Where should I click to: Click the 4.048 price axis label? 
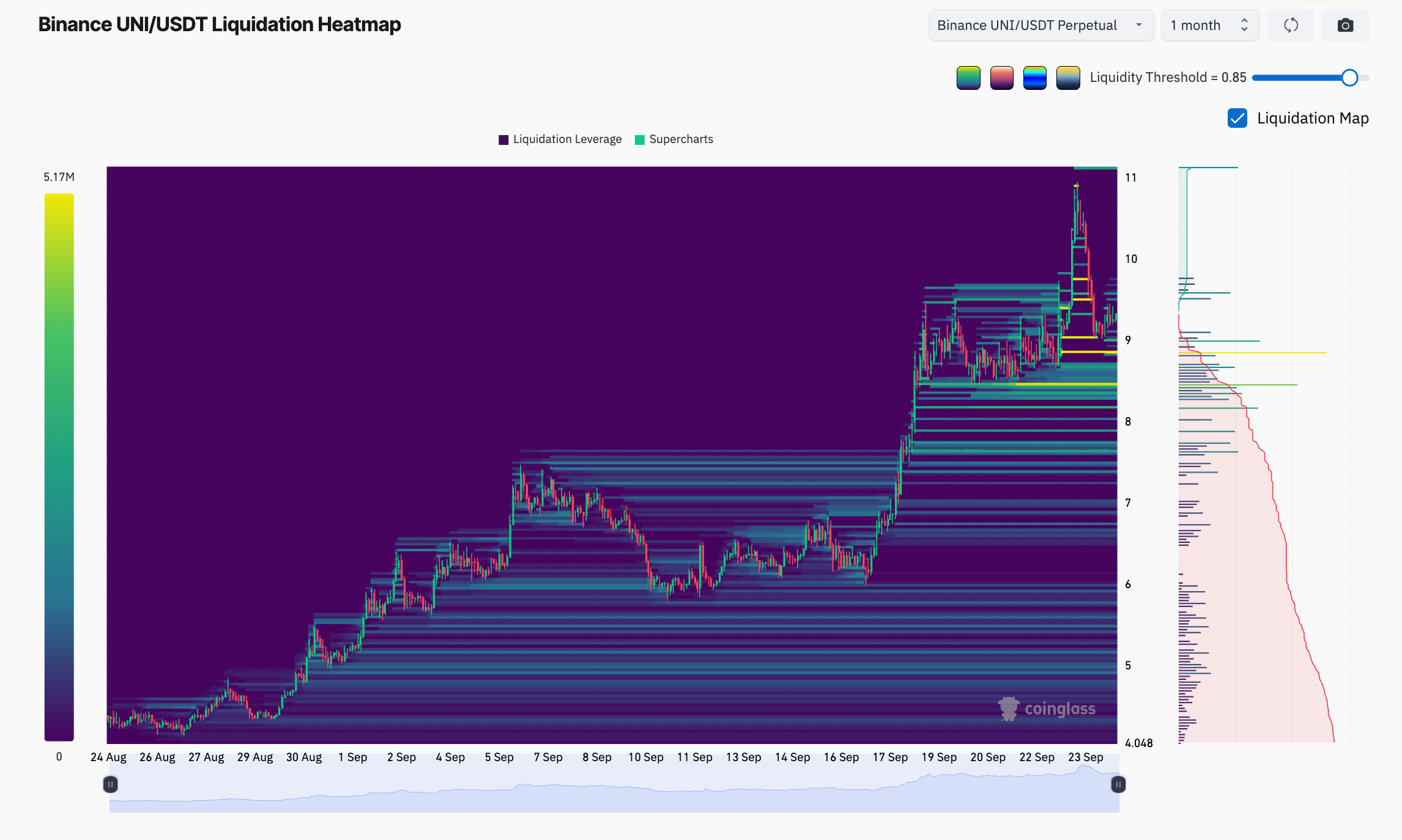click(x=1139, y=743)
